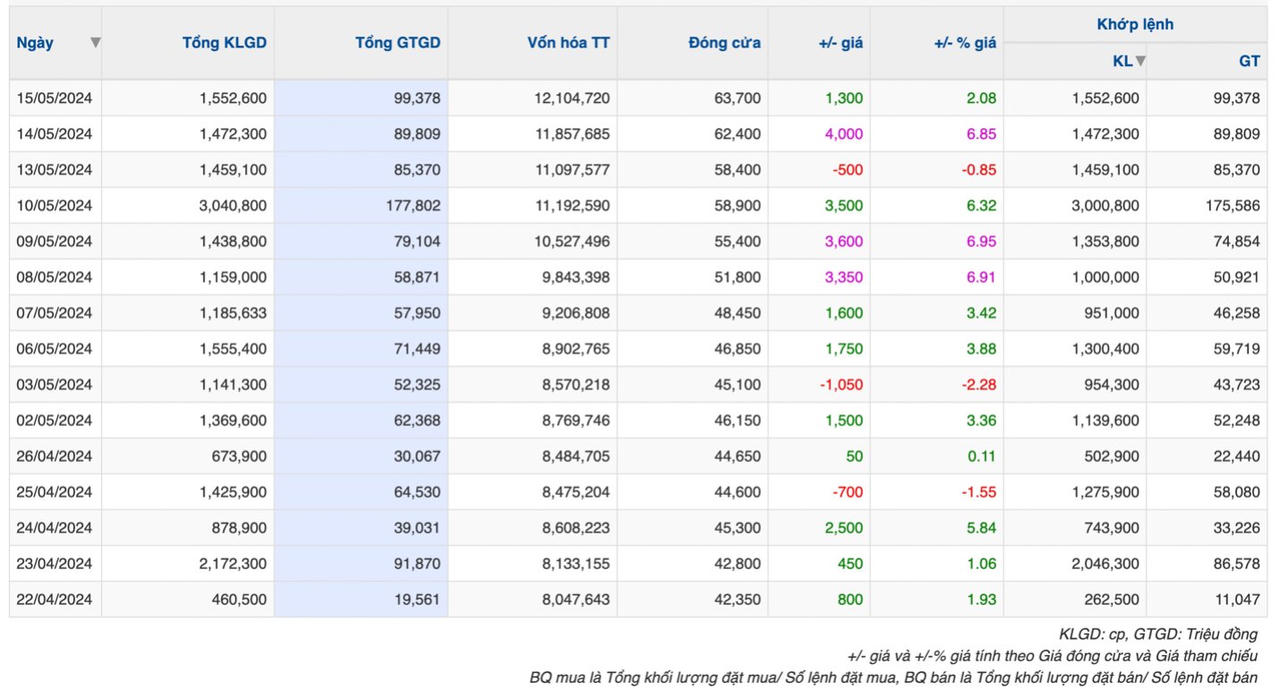This screenshot has width=1280, height=689.
Task: Sort by Tổng GTGD column header
Action: pyautogui.click(x=397, y=43)
